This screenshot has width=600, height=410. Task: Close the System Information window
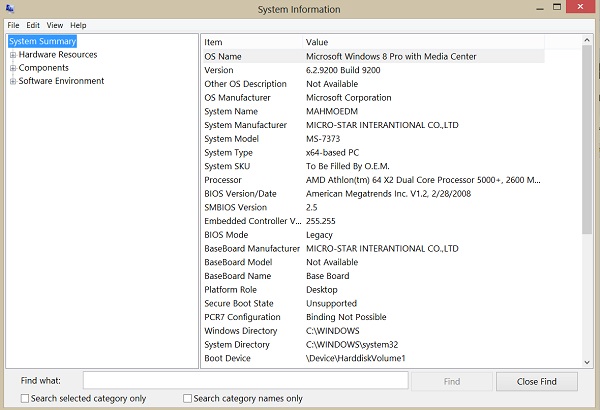[x=580, y=7]
